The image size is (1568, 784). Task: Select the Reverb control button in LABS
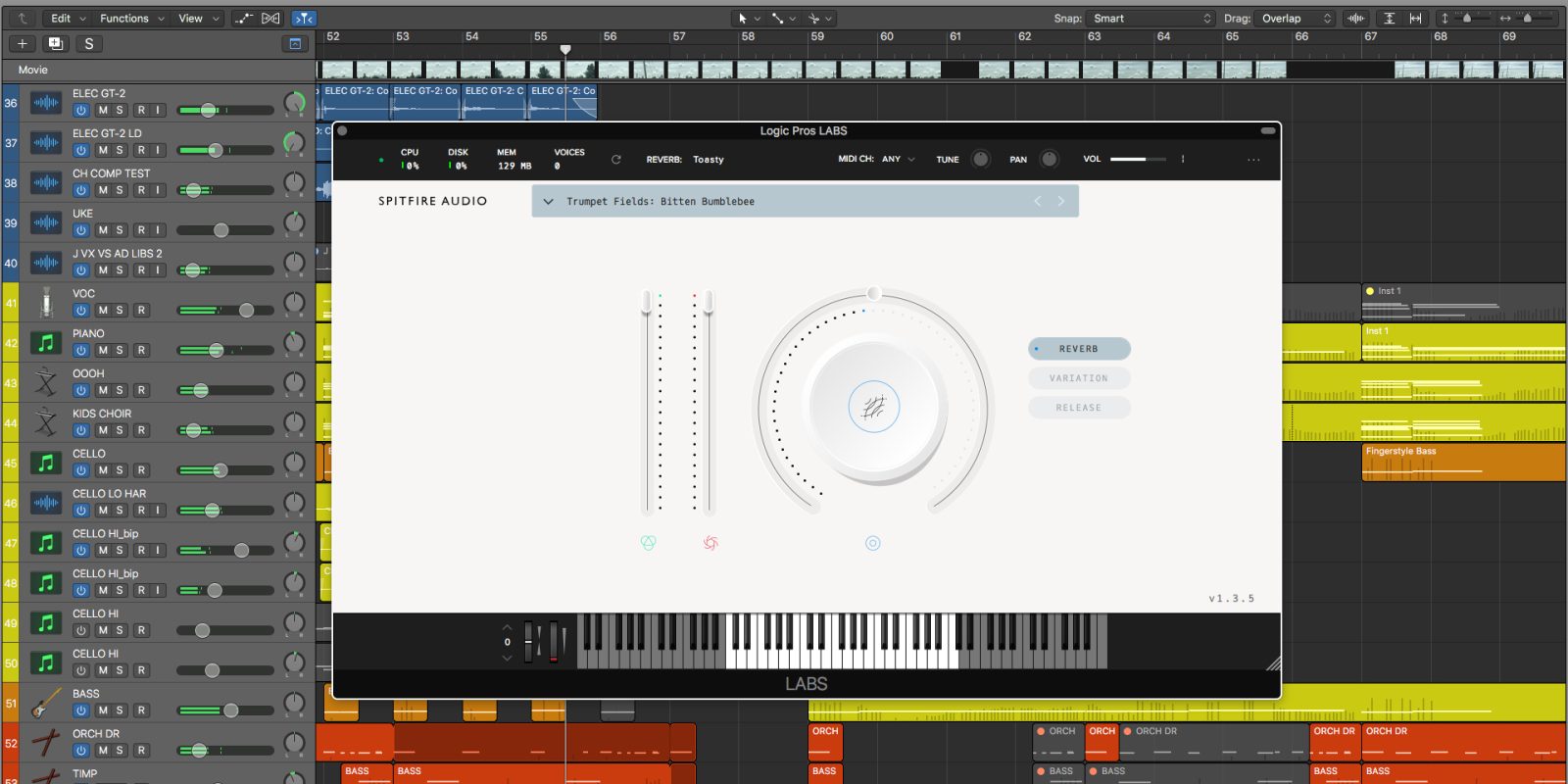pyautogui.click(x=1079, y=349)
